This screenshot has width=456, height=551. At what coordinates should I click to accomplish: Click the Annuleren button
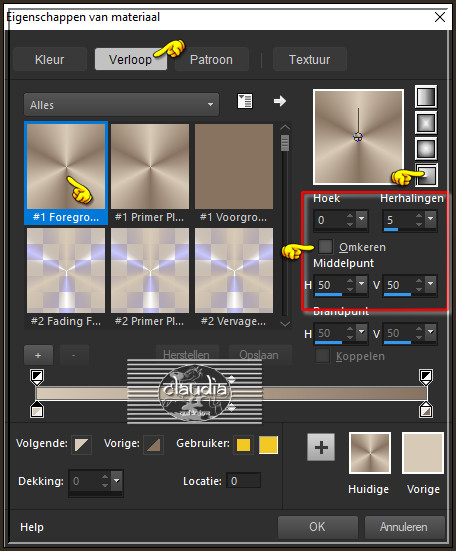404,527
